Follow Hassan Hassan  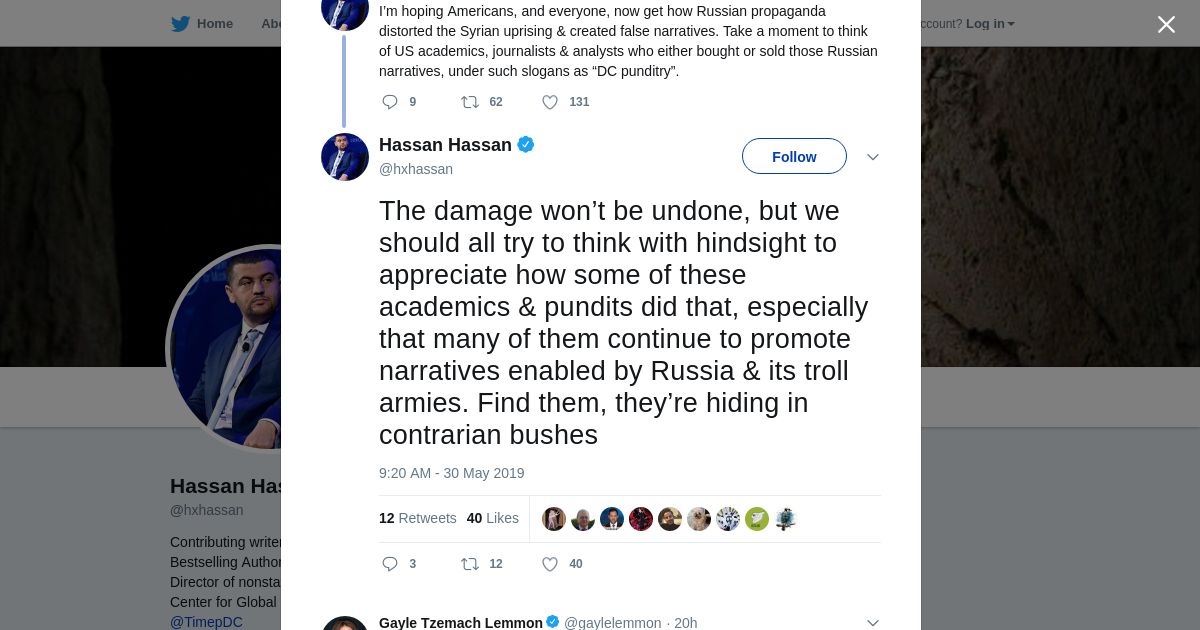point(794,157)
